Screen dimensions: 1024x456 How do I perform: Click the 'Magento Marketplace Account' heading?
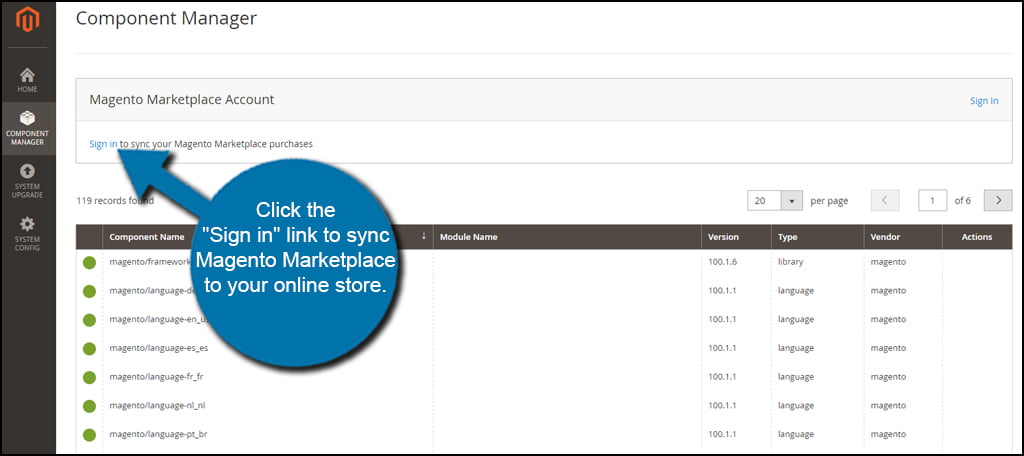point(182,100)
